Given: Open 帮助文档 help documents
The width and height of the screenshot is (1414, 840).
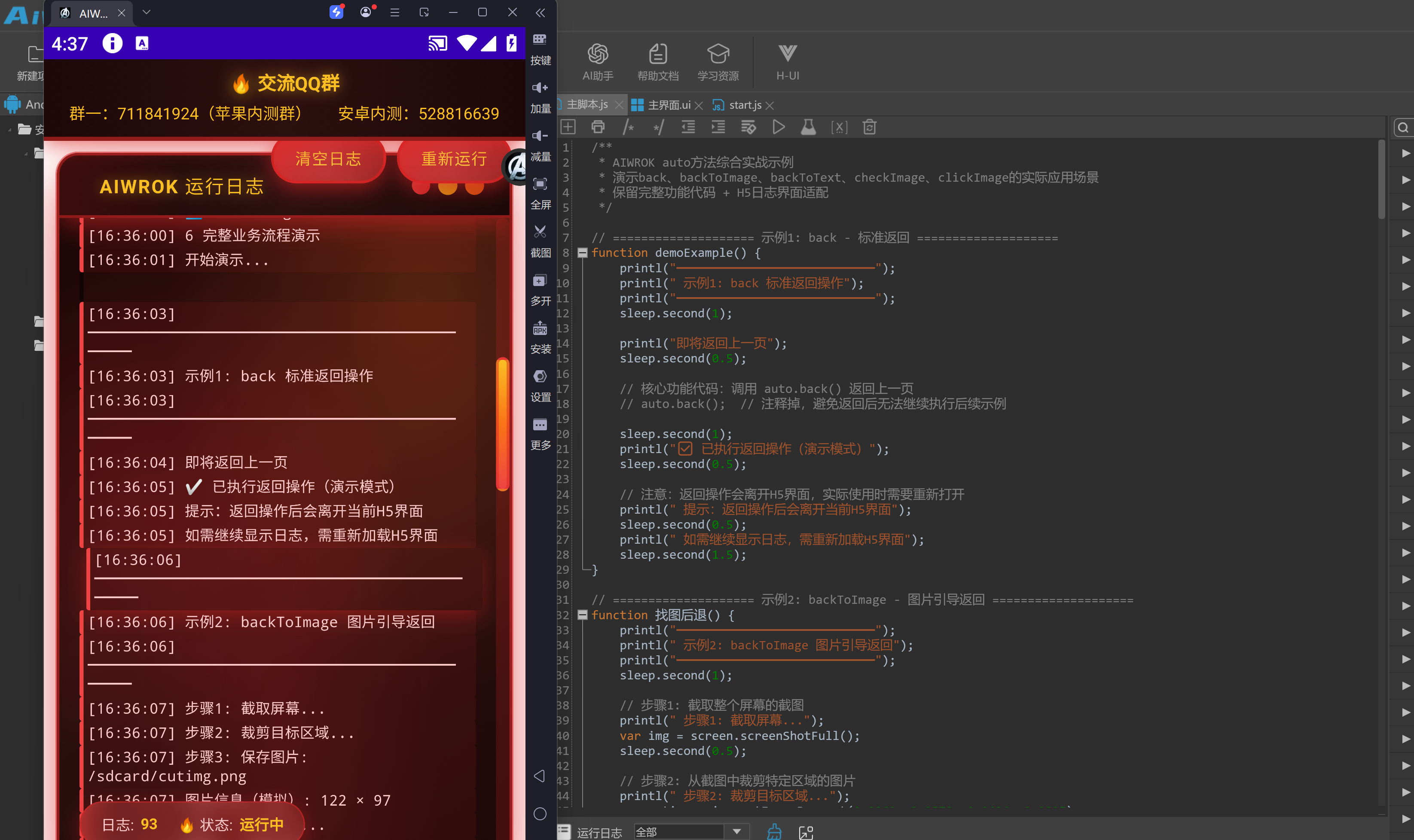Looking at the screenshot, I should pyautogui.click(x=657, y=62).
